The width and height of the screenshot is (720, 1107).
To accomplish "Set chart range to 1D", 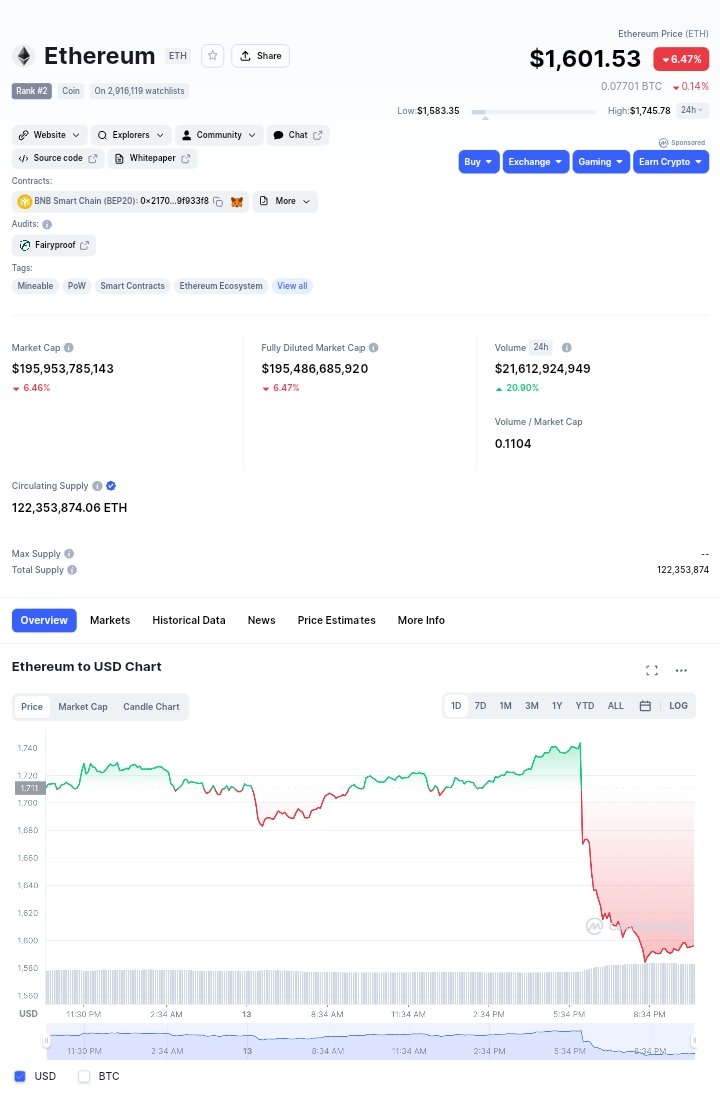I will 456,706.
